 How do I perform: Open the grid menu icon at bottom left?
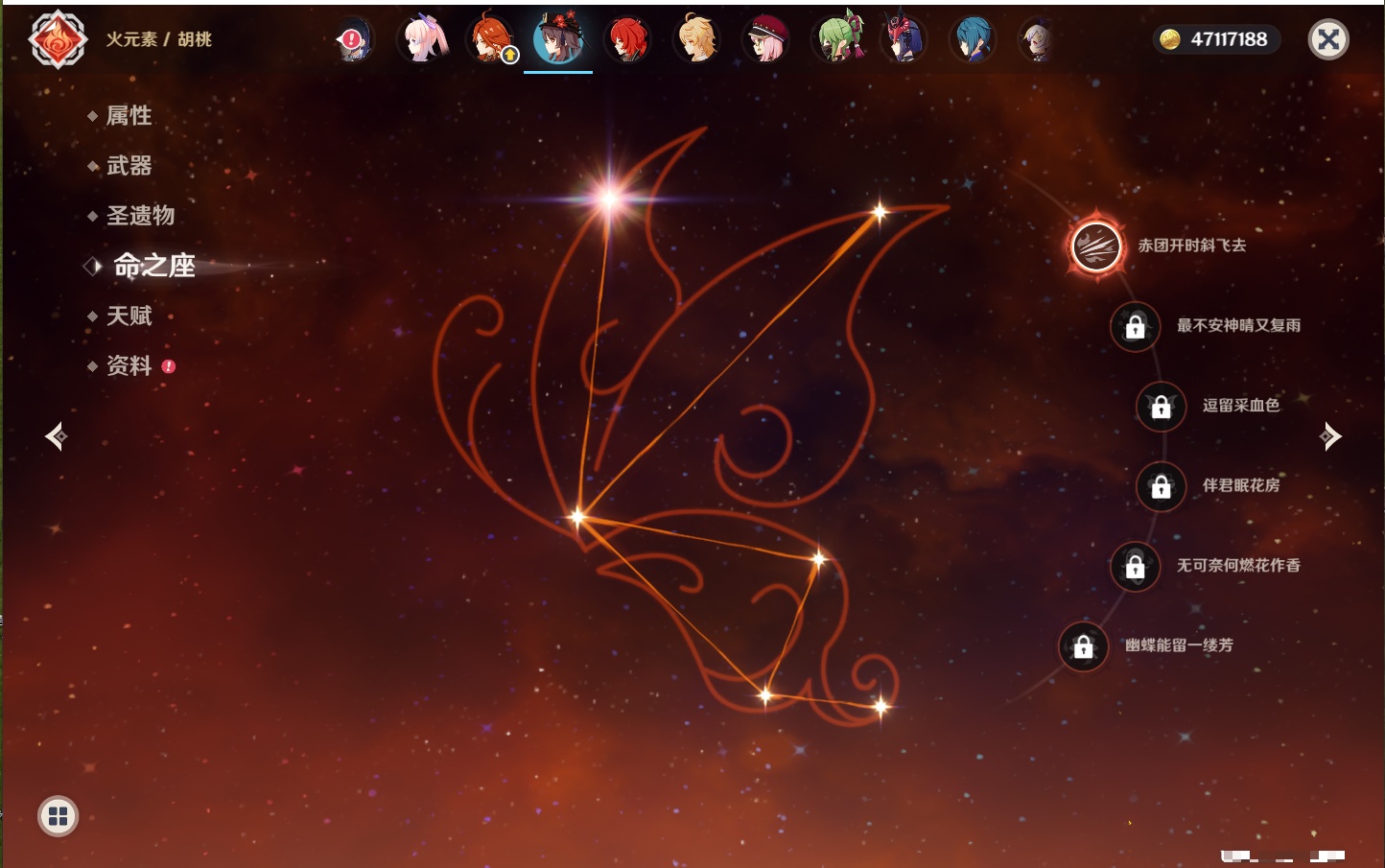click(58, 816)
